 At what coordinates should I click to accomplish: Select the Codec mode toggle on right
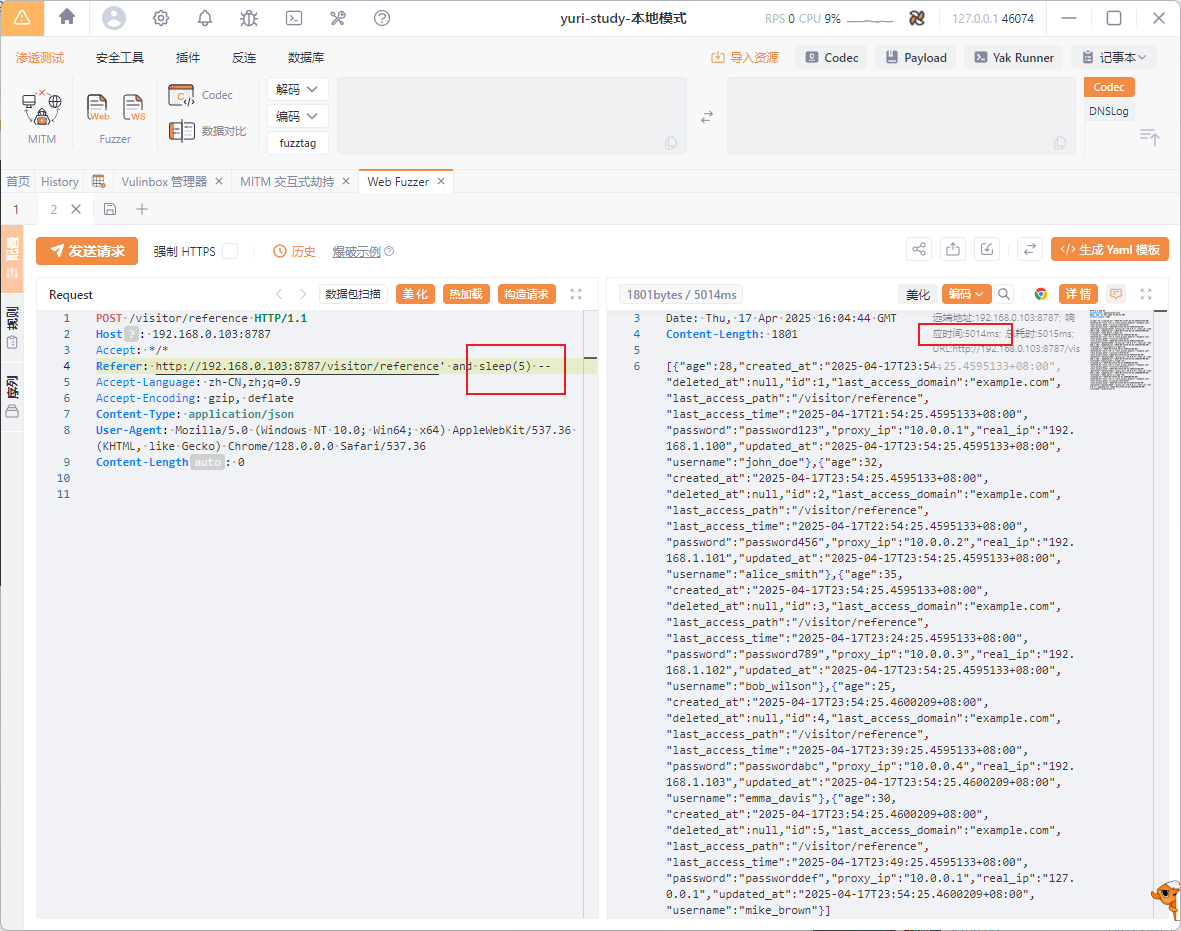click(x=1108, y=87)
